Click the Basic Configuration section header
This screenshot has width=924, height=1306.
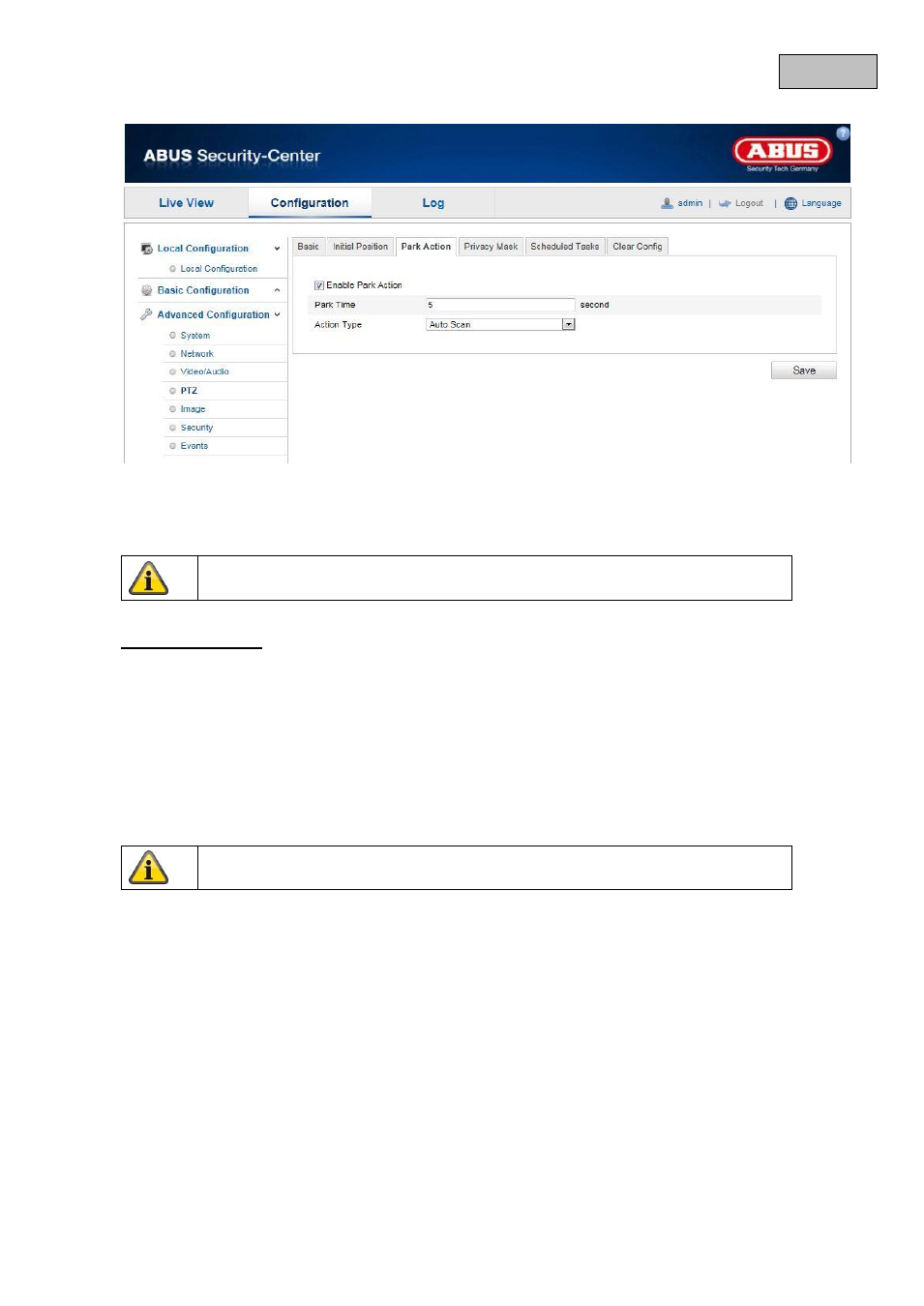203,290
